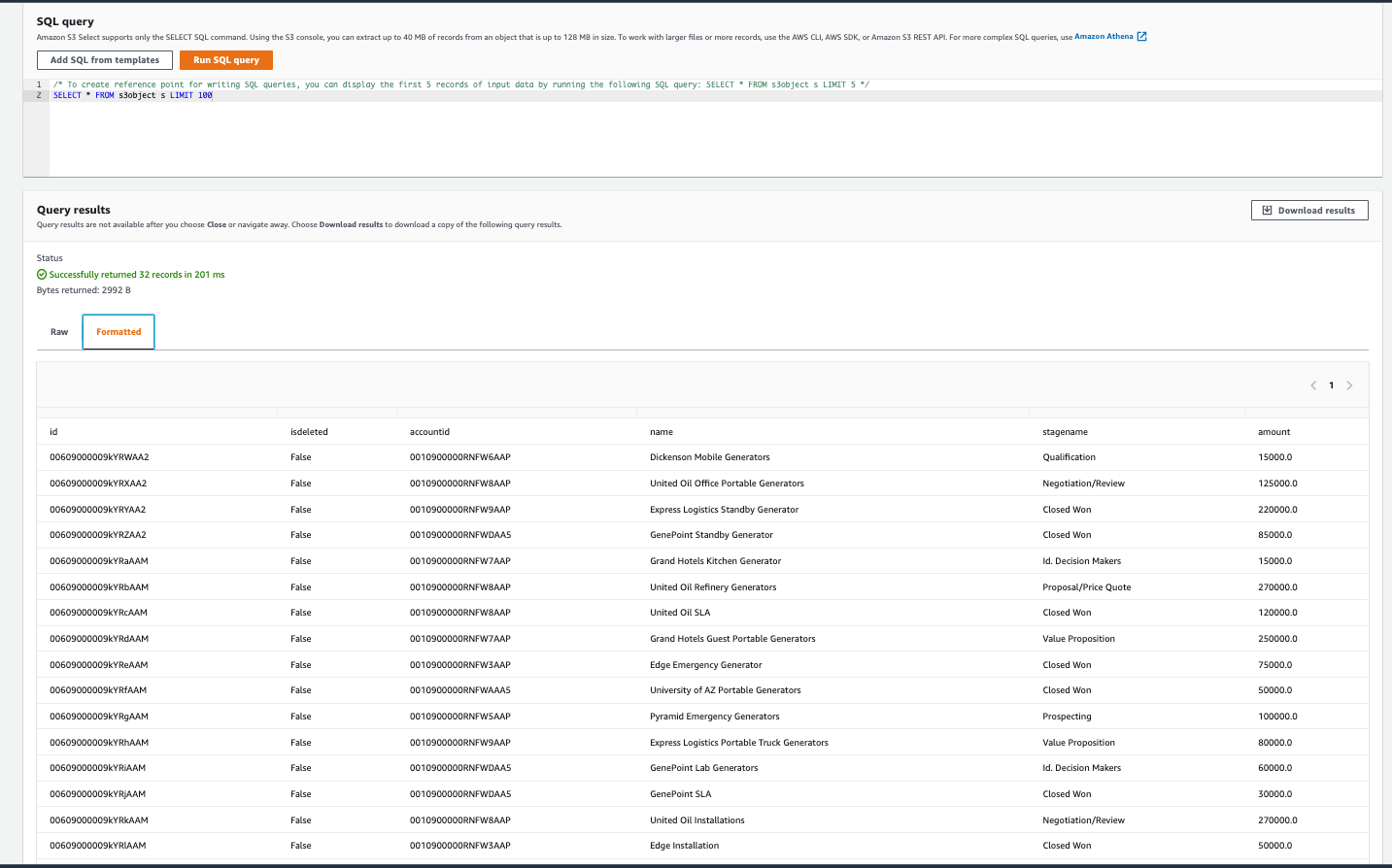Click the green success status check icon

click(x=42, y=275)
